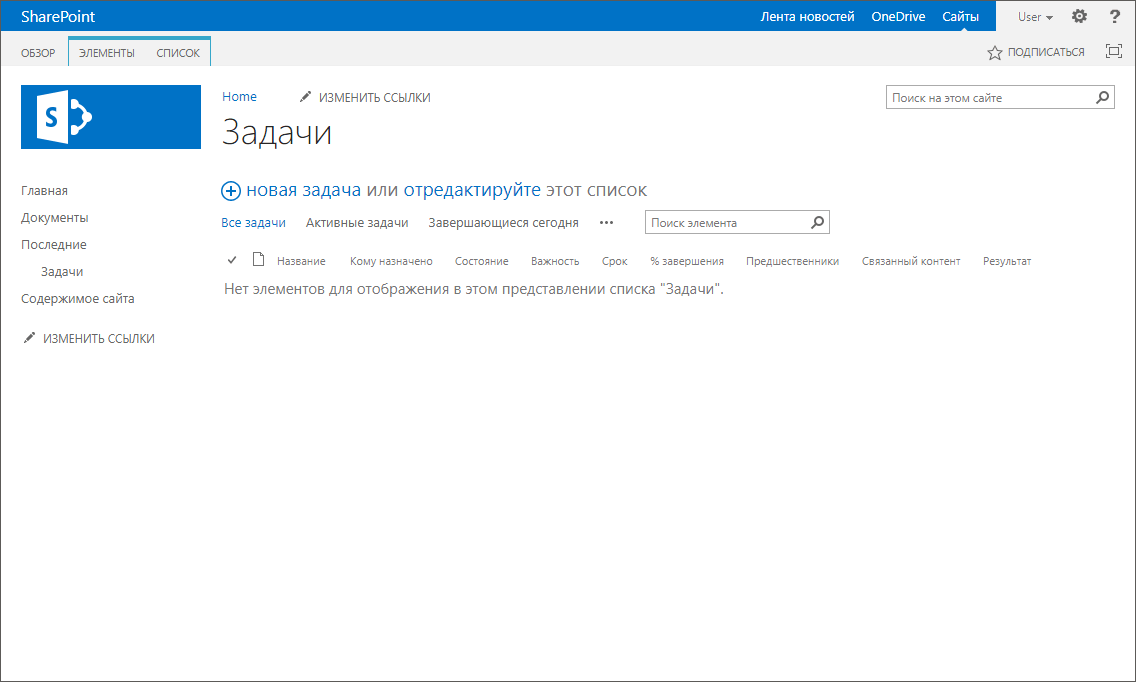
Task: Open the ОБЗОР ribbon tab
Action: pos(38,53)
